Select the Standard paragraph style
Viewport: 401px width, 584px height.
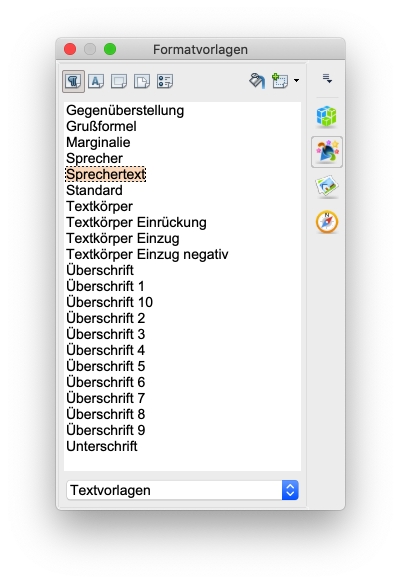tap(94, 190)
